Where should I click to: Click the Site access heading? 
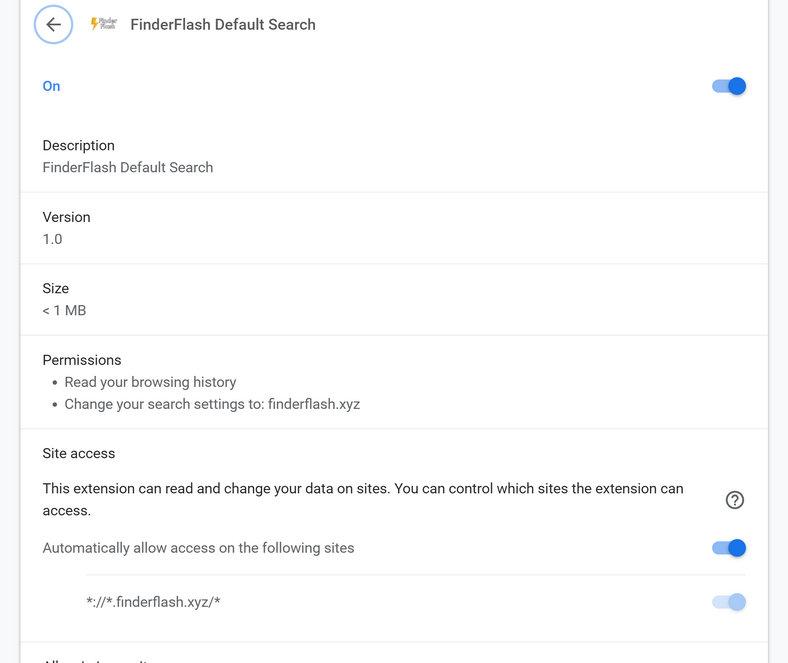[x=79, y=453]
